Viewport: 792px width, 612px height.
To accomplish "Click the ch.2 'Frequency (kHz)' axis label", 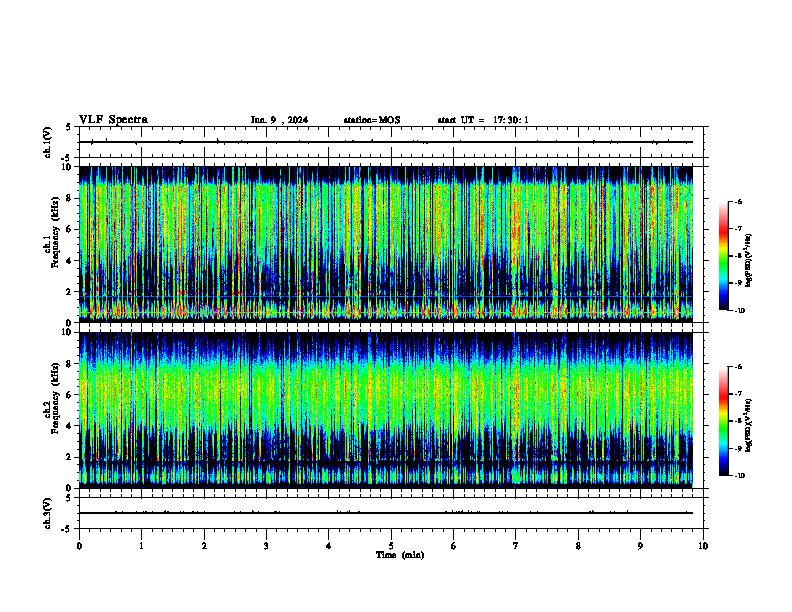I will (55, 398).
